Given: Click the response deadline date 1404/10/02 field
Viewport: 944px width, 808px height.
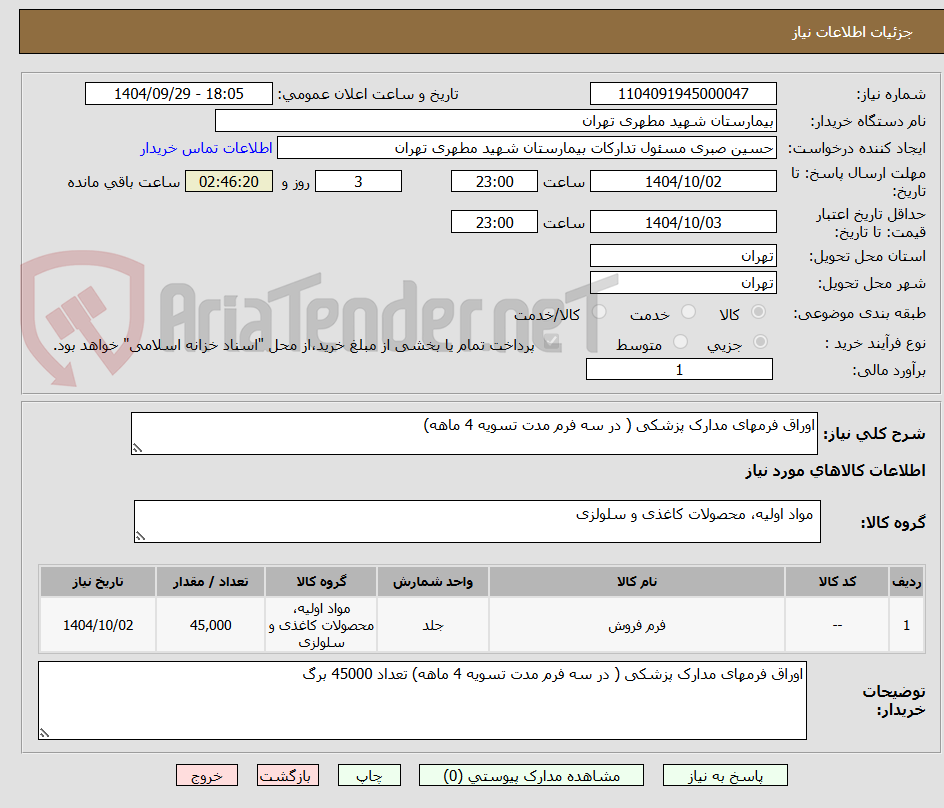Looking at the screenshot, I should point(683,181).
